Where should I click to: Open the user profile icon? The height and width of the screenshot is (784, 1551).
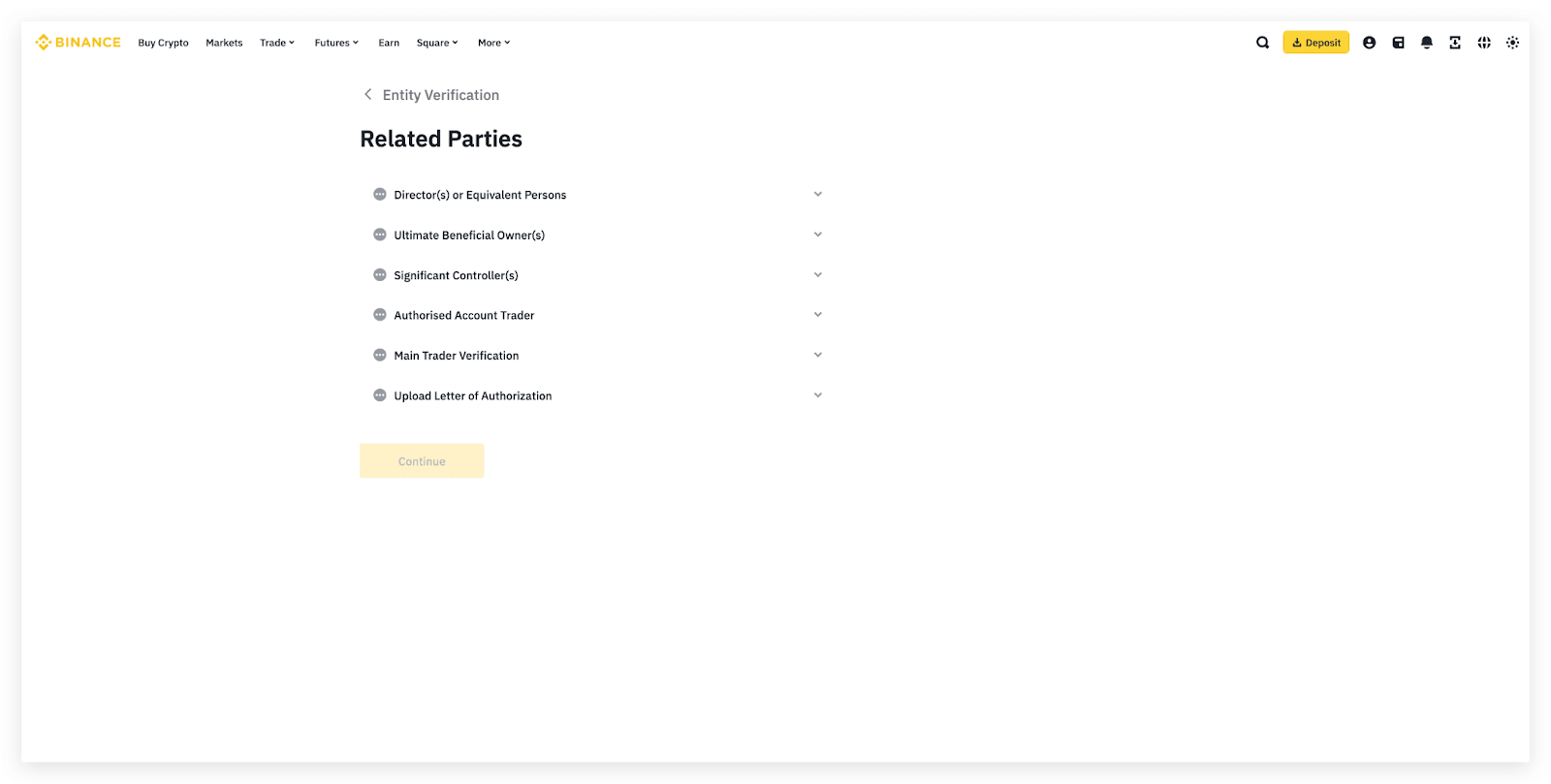click(1369, 43)
